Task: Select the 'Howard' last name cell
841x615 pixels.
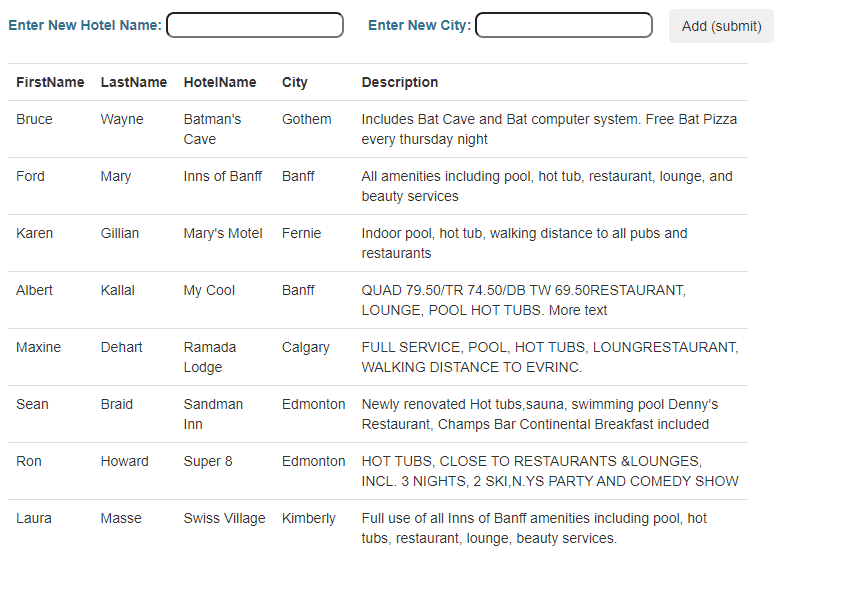Action: [124, 461]
